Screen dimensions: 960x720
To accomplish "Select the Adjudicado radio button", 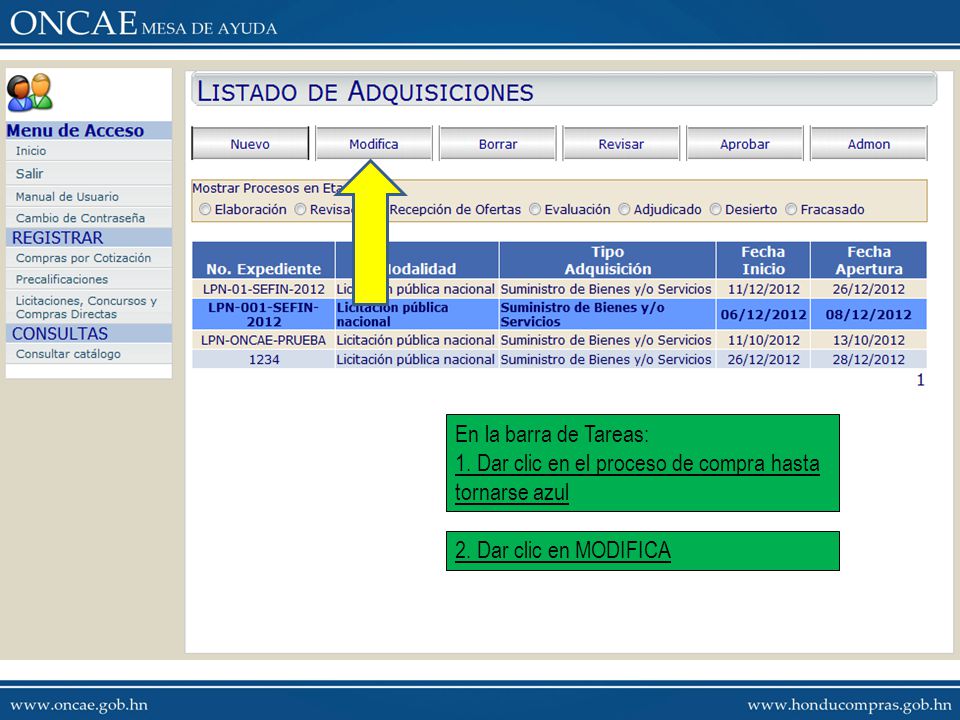I will click(624, 209).
